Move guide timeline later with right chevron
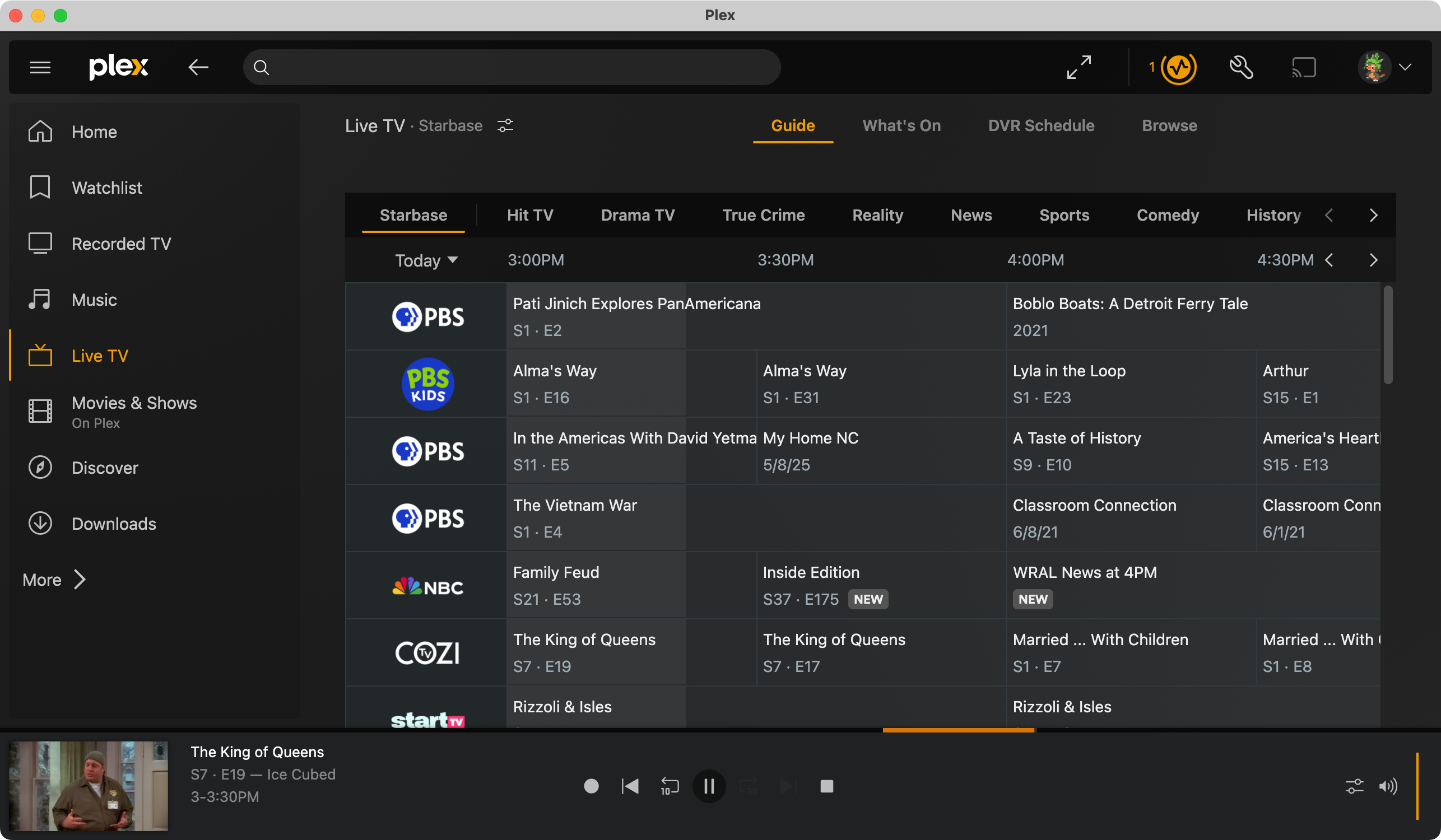The height and width of the screenshot is (840, 1441). [x=1374, y=260]
